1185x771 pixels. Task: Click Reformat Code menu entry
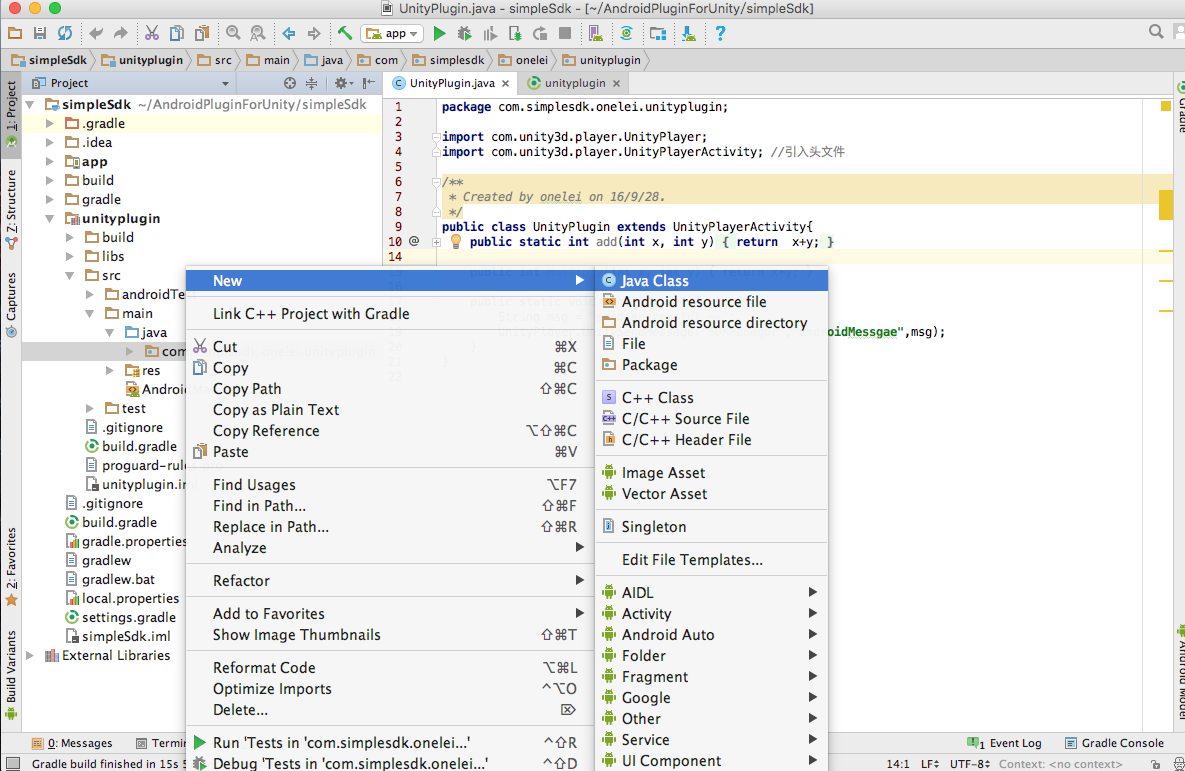[390, 667]
